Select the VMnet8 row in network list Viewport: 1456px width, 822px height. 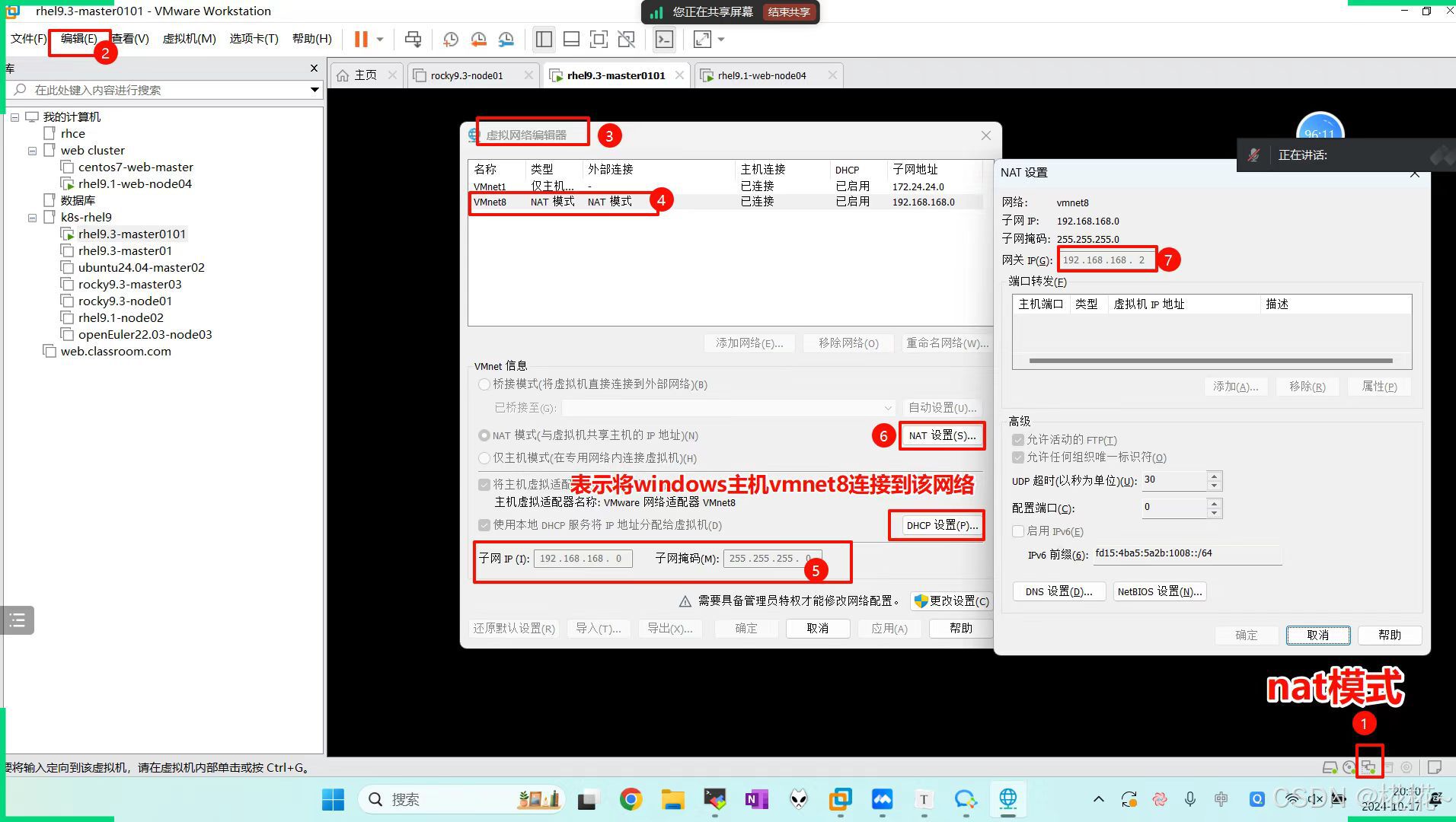[725, 202]
